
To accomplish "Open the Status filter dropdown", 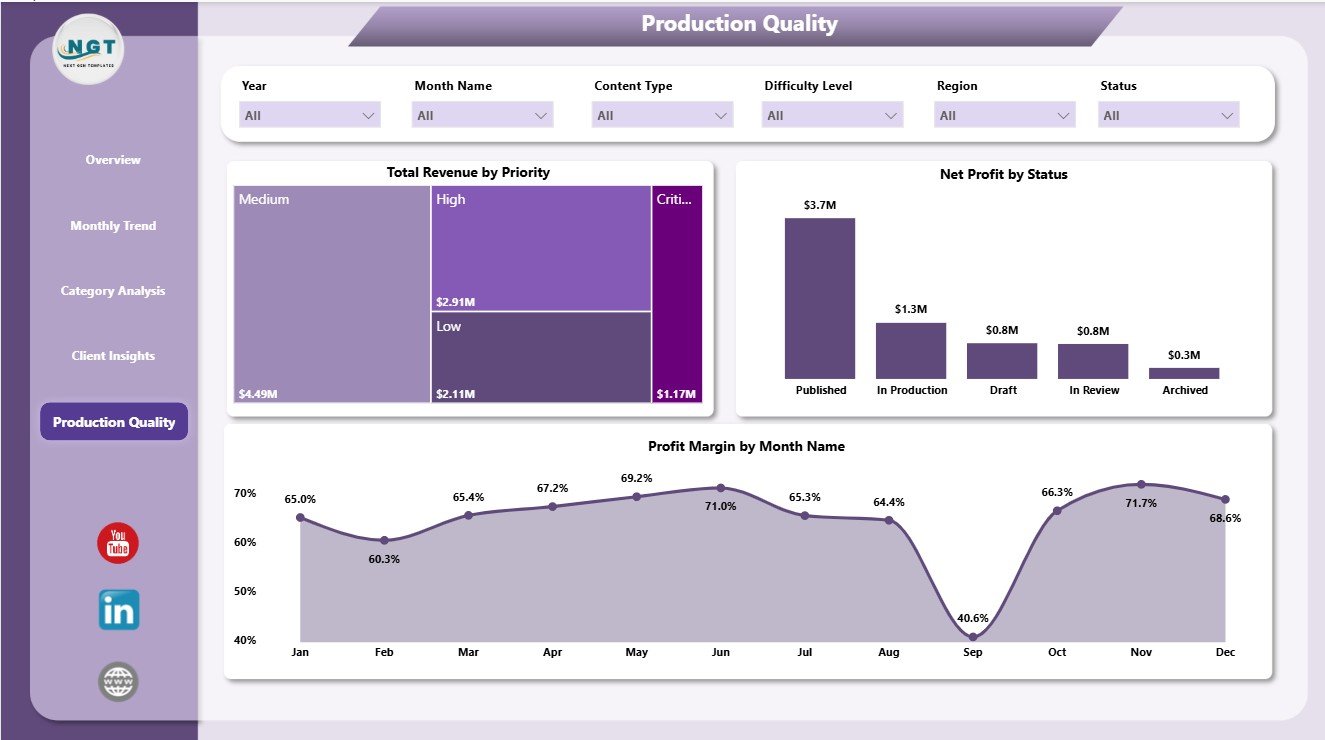I will tap(1169, 115).
